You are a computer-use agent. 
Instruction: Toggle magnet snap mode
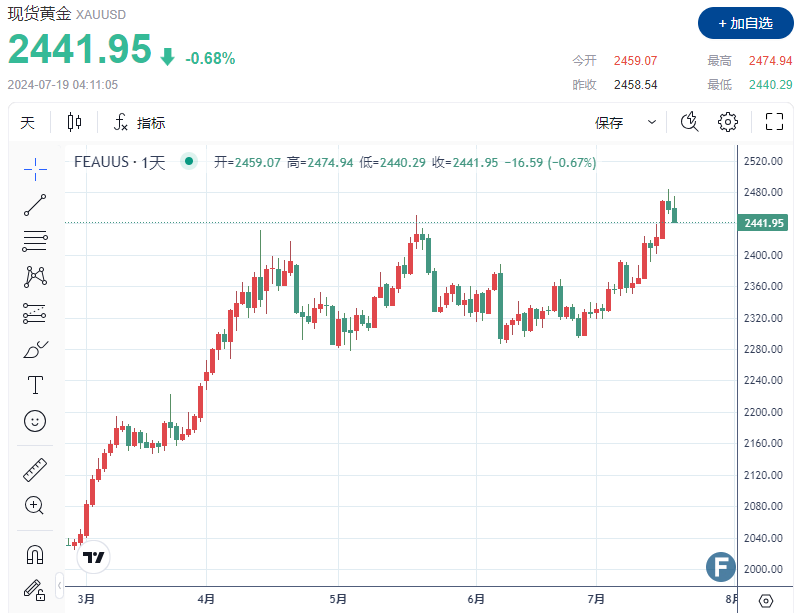[x=35, y=555]
